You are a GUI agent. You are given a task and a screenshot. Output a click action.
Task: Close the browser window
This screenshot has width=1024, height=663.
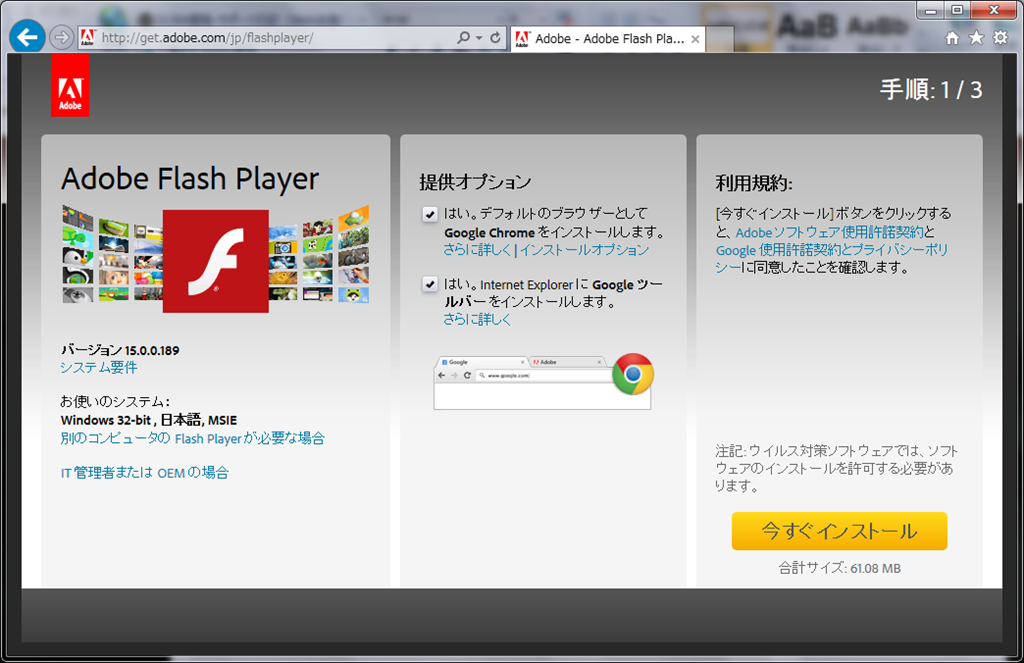[x=993, y=10]
